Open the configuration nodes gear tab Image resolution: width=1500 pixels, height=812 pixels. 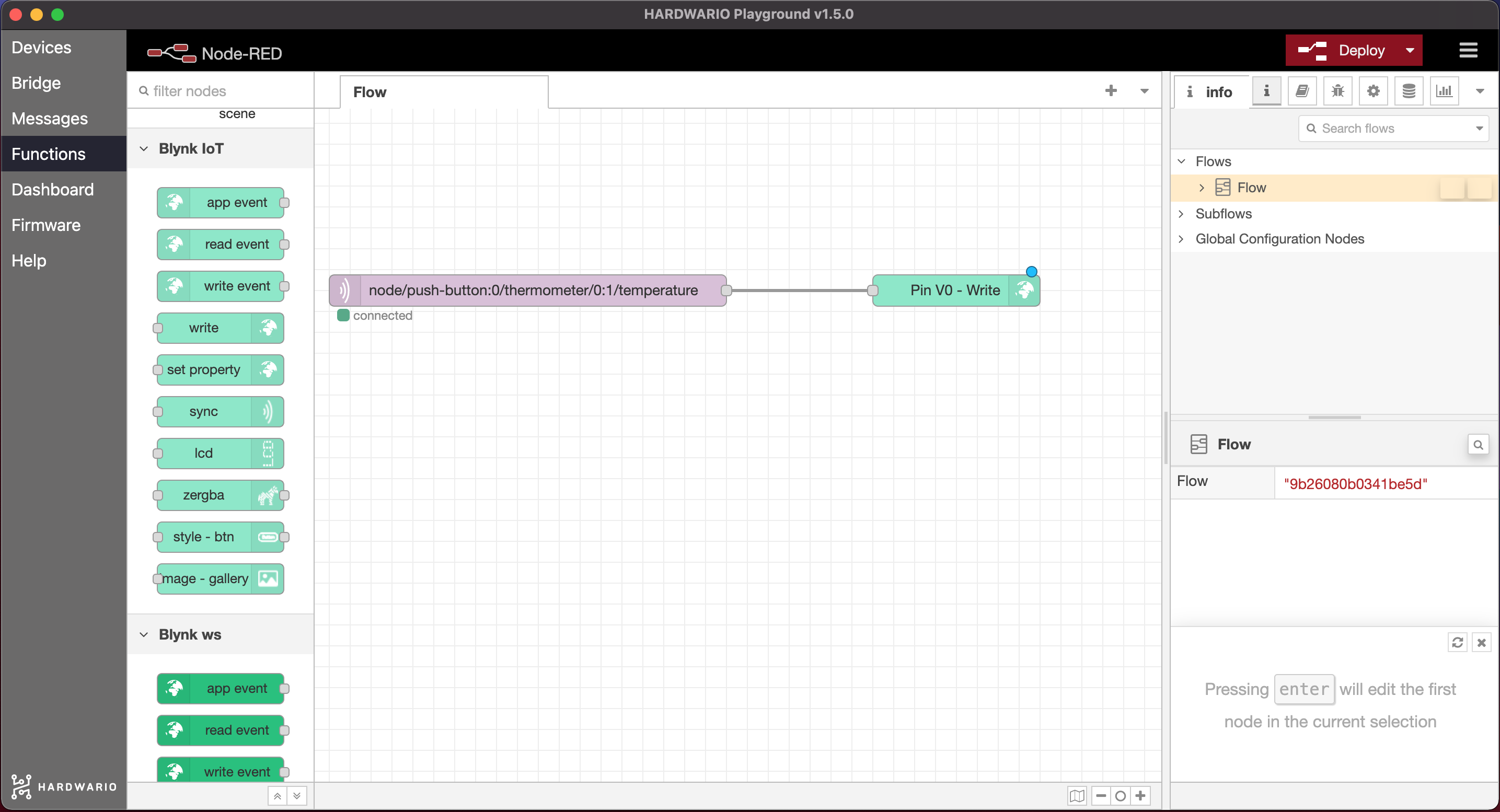(x=1373, y=91)
